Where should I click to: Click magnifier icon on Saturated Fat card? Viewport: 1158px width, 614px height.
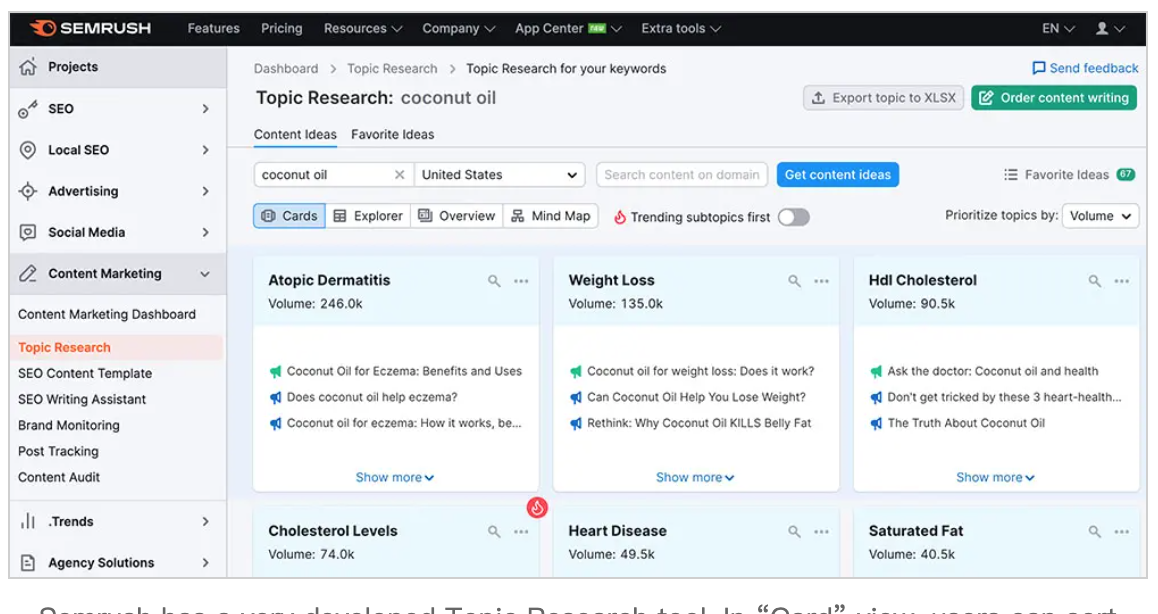click(x=1095, y=531)
